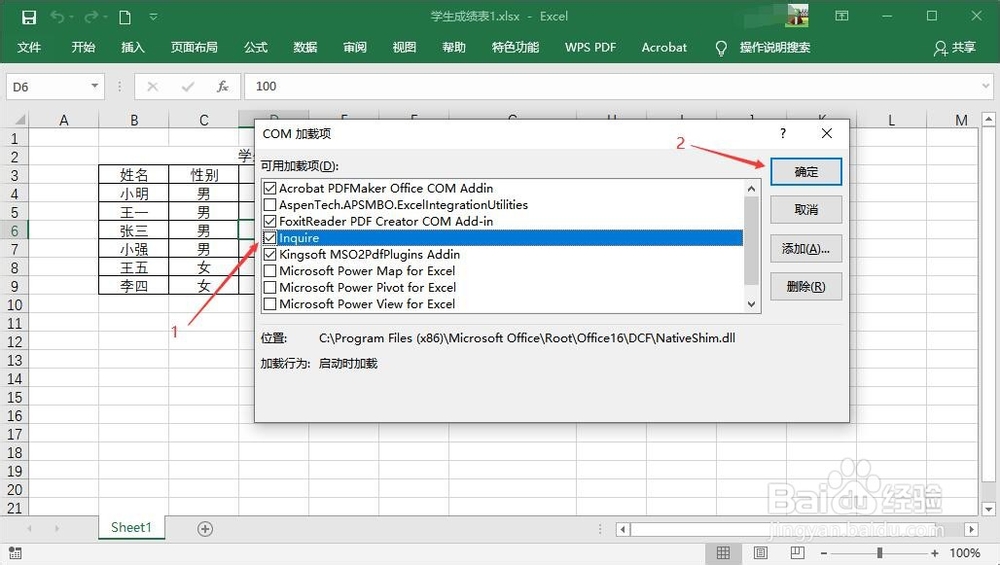Click the 100% zoom level text
Viewport: 1000px width, 565px height.
tap(964, 553)
